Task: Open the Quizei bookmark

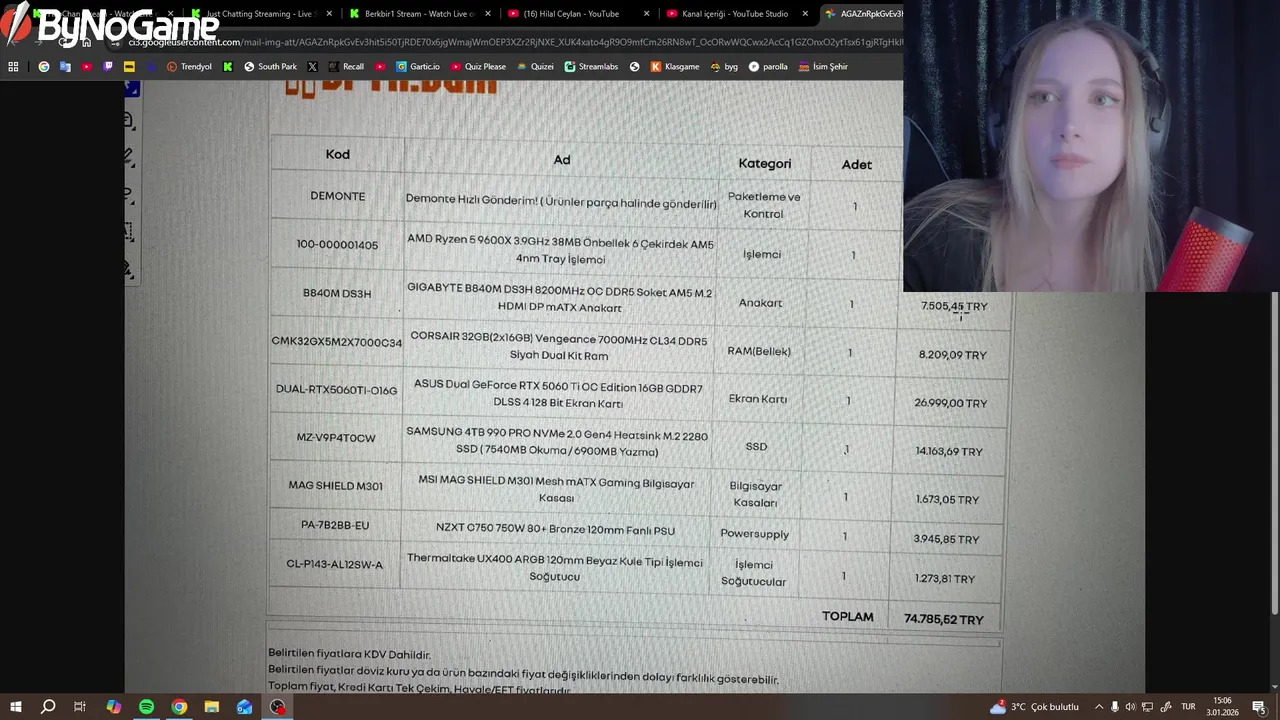Action: point(535,67)
